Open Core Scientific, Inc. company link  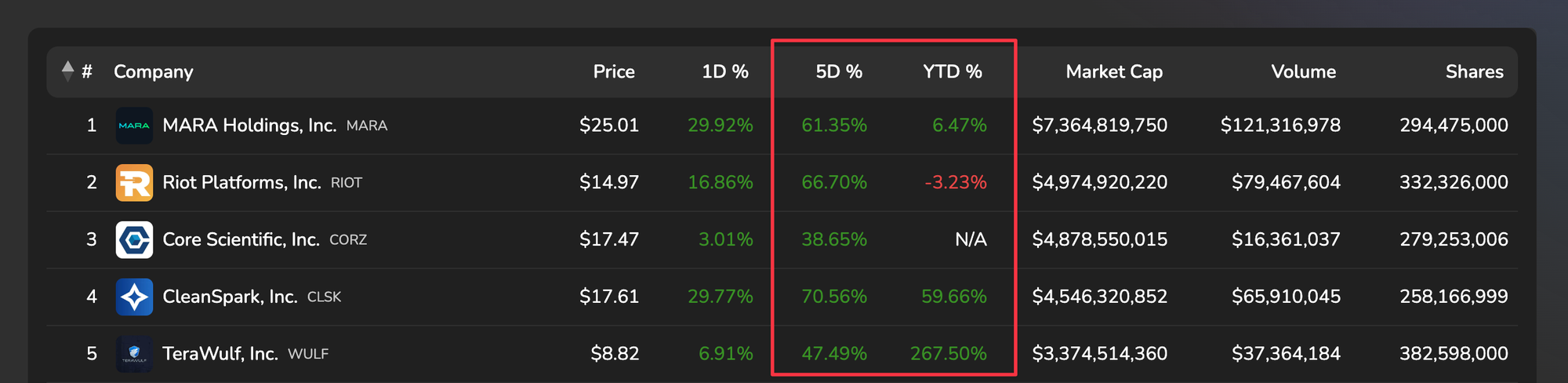point(241,239)
